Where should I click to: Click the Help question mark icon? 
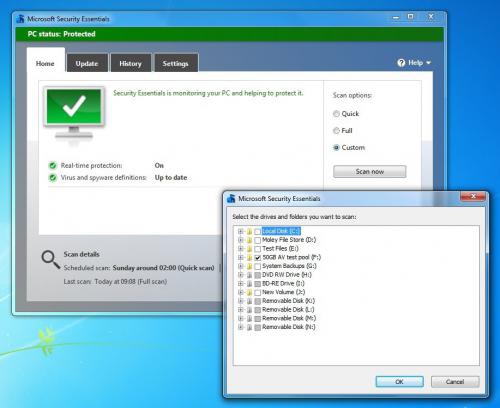pyautogui.click(x=401, y=63)
